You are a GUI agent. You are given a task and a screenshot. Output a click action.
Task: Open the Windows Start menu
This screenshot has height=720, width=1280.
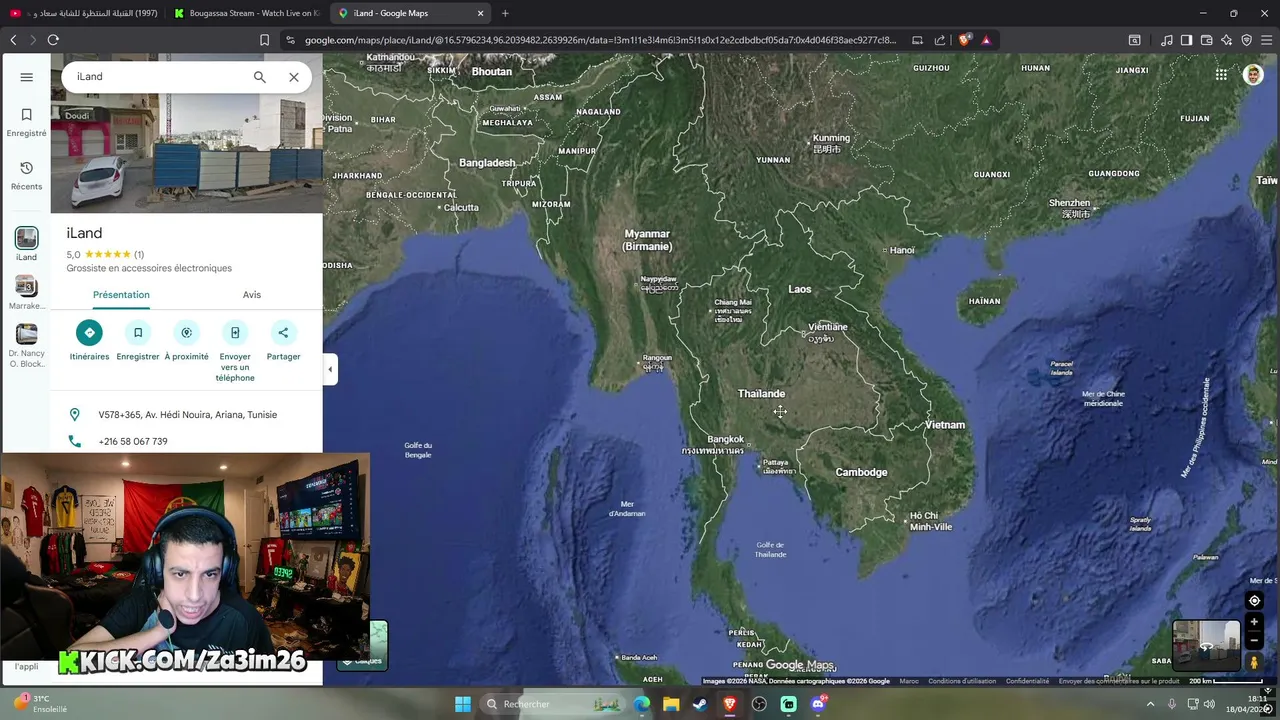463,704
